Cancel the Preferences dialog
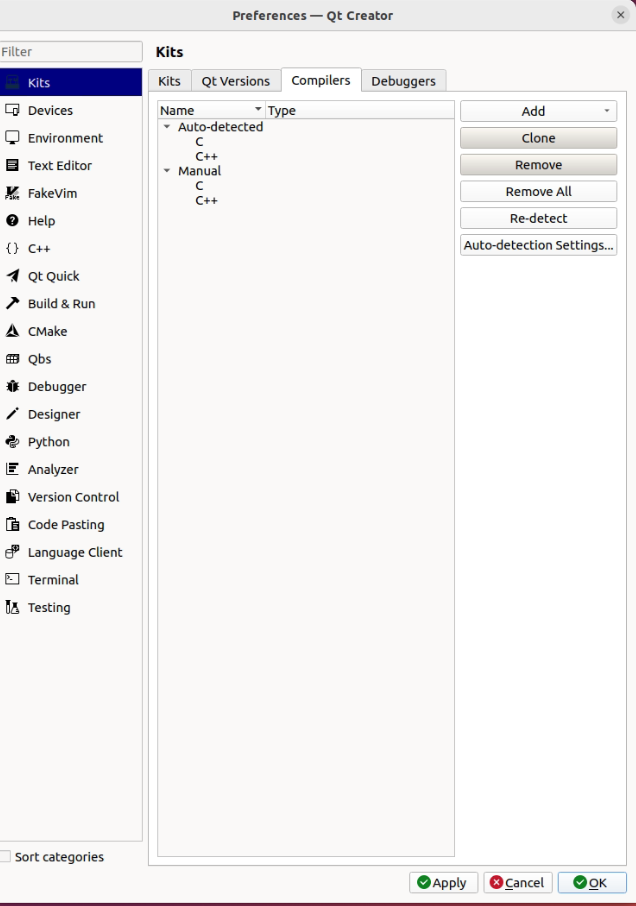This screenshot has height=906, width=636. (x=518, y=882)
